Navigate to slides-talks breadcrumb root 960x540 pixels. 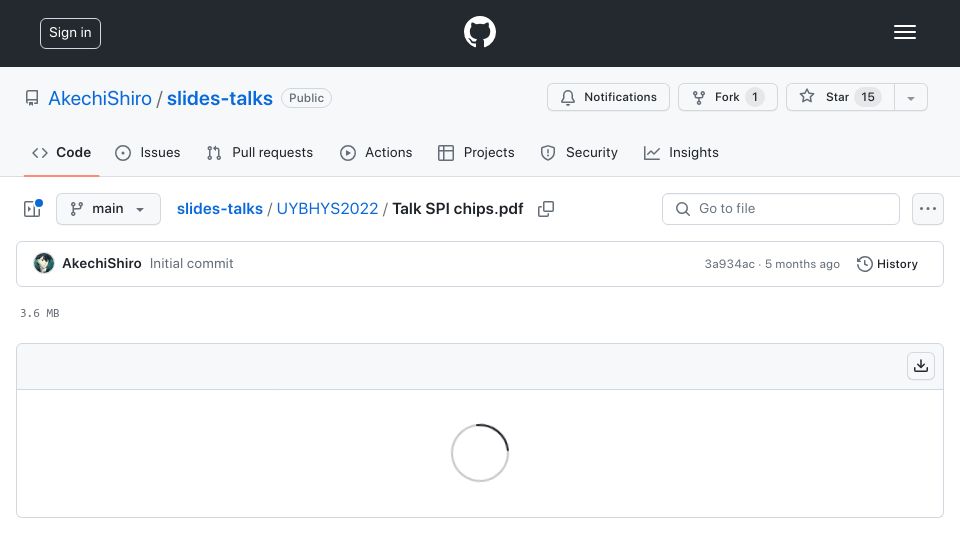coord(220,209)
